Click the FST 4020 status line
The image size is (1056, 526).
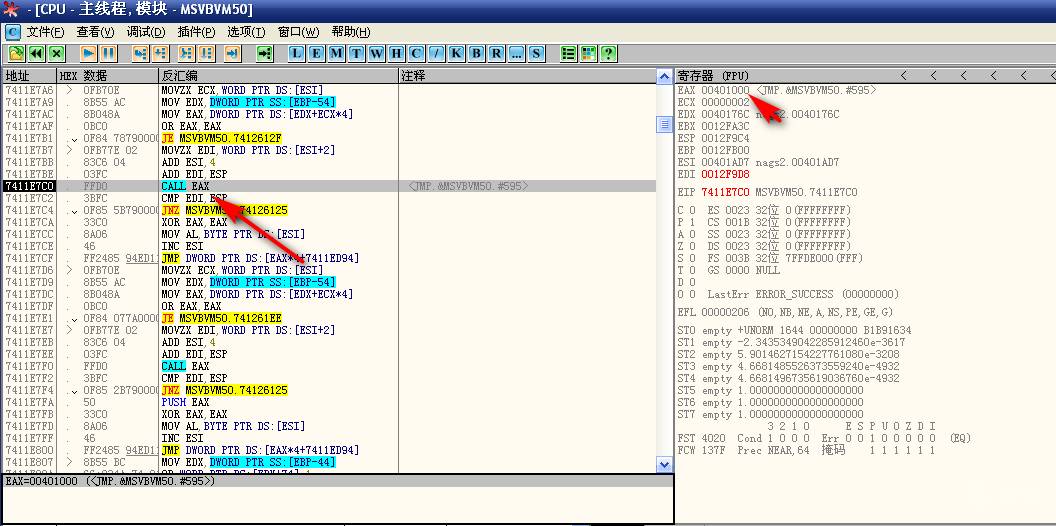pos(824,438)
